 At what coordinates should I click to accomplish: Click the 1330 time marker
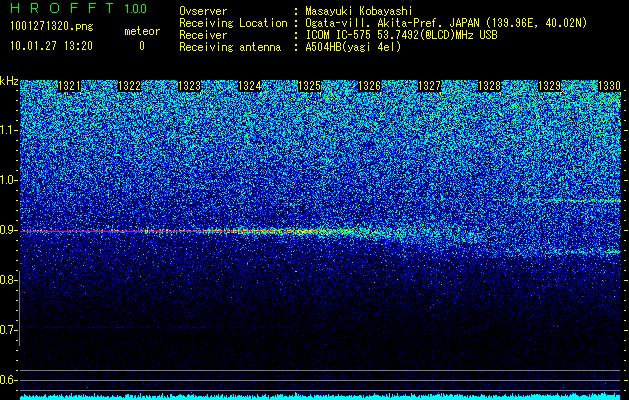tap(609, 86)
